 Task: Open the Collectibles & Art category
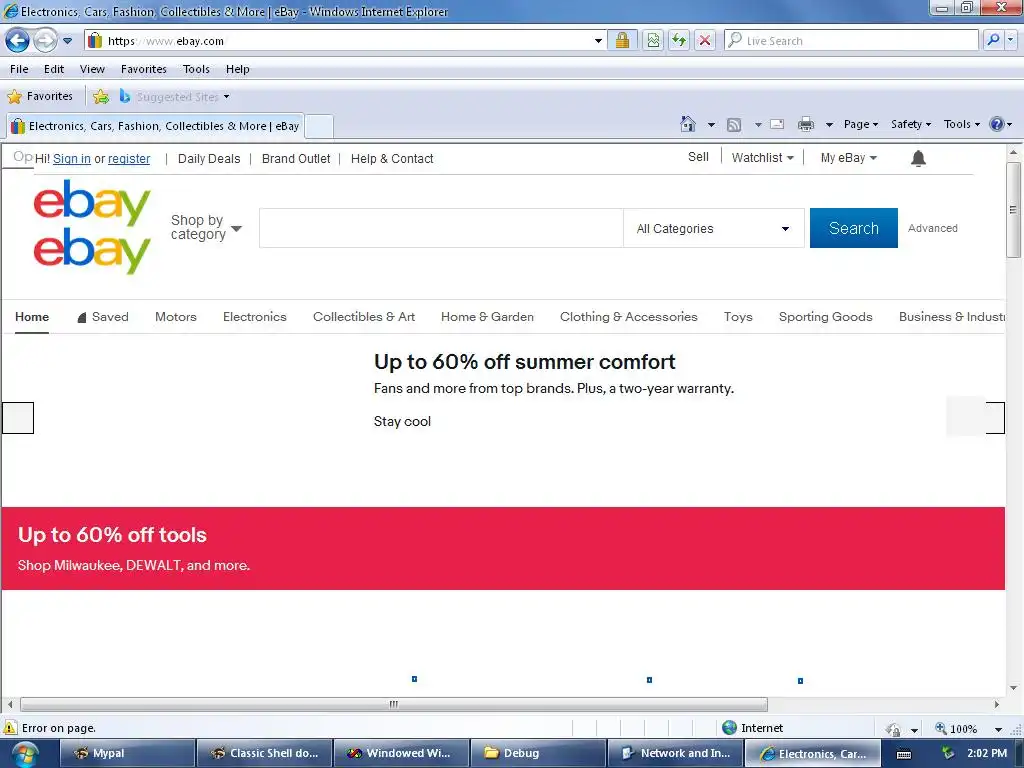coord(364,317)
